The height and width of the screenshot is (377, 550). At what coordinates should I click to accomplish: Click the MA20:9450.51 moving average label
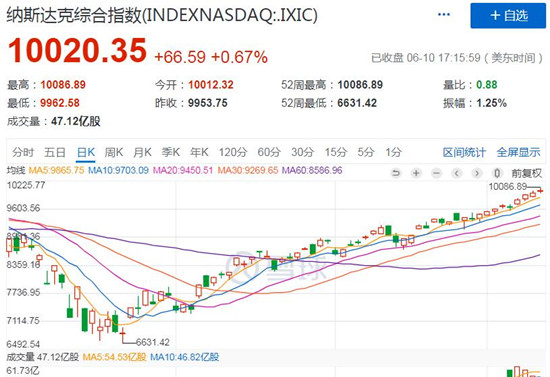(183, 171)
